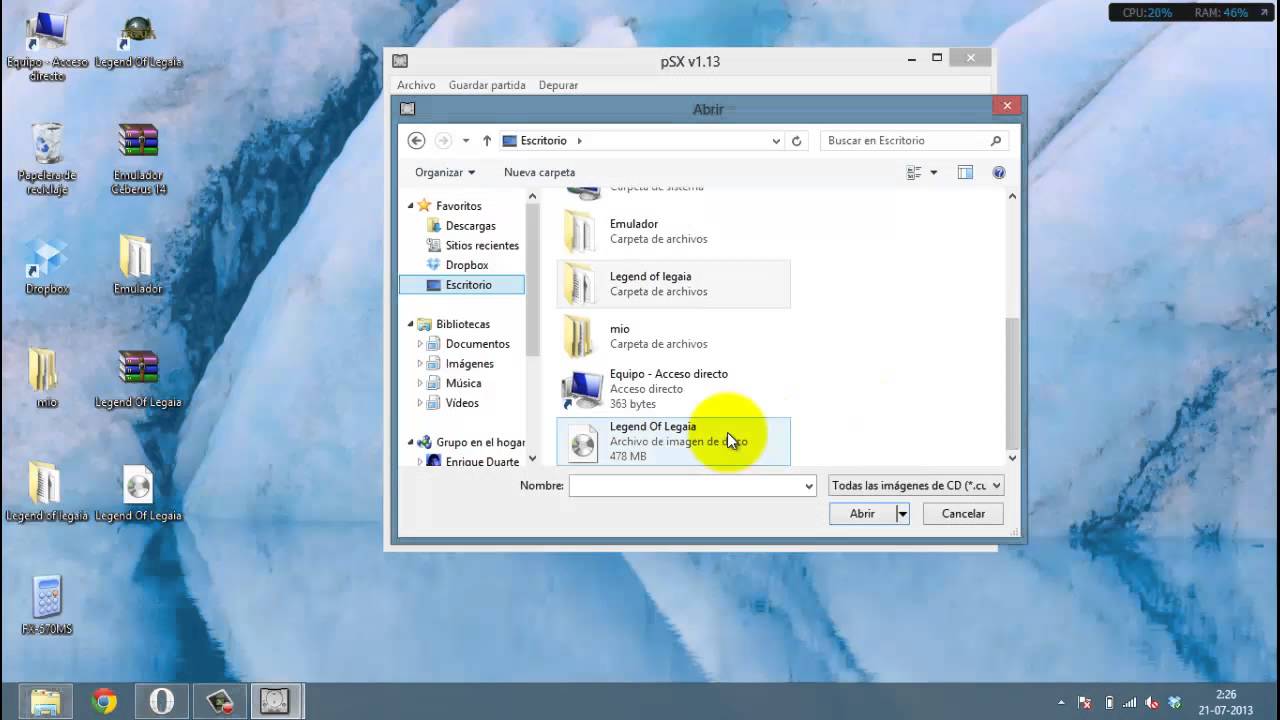Go up one folder level arrow

tap(487, 141)
